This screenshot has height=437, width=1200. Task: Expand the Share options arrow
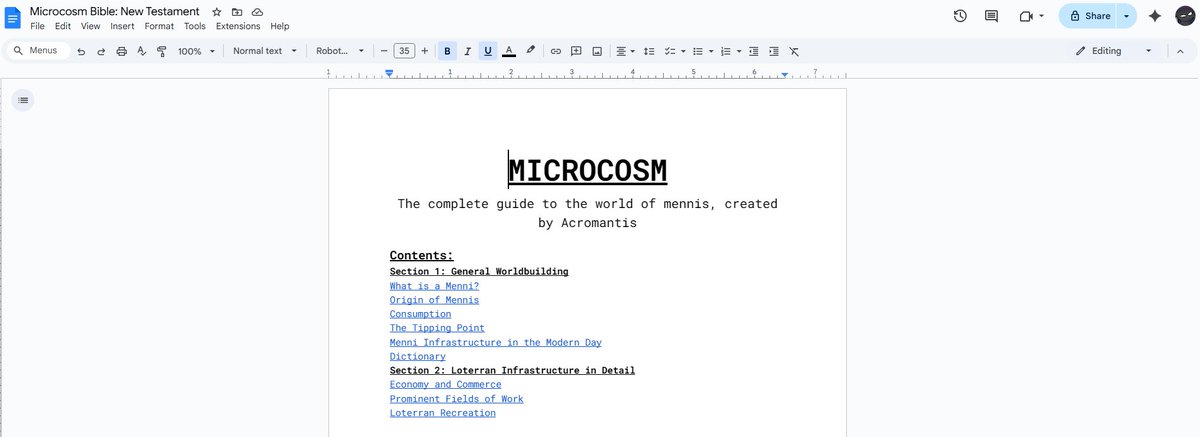click(x=1128, y=16)
